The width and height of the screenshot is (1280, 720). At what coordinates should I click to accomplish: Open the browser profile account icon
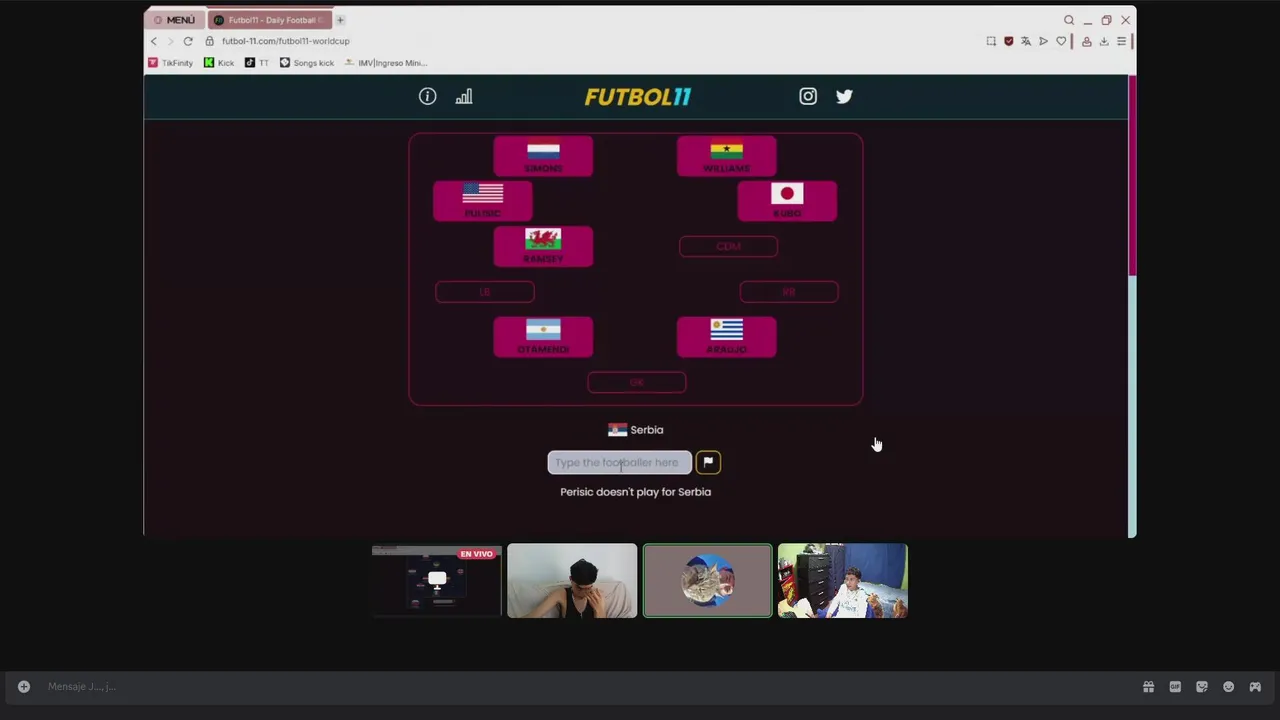[1087, 41]
